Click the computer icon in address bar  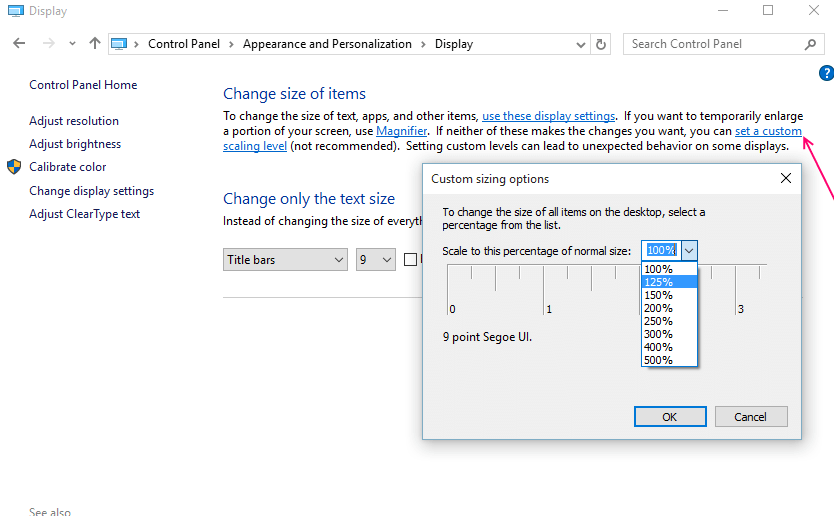119,44
